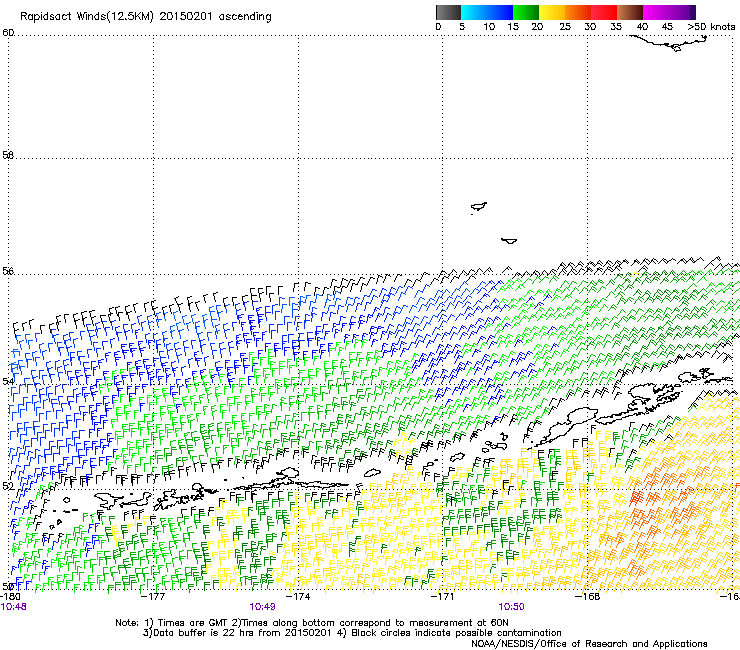Select the gray 0-5 knots legend swatch
Screen dimensions: 740x650
[448, 12]
